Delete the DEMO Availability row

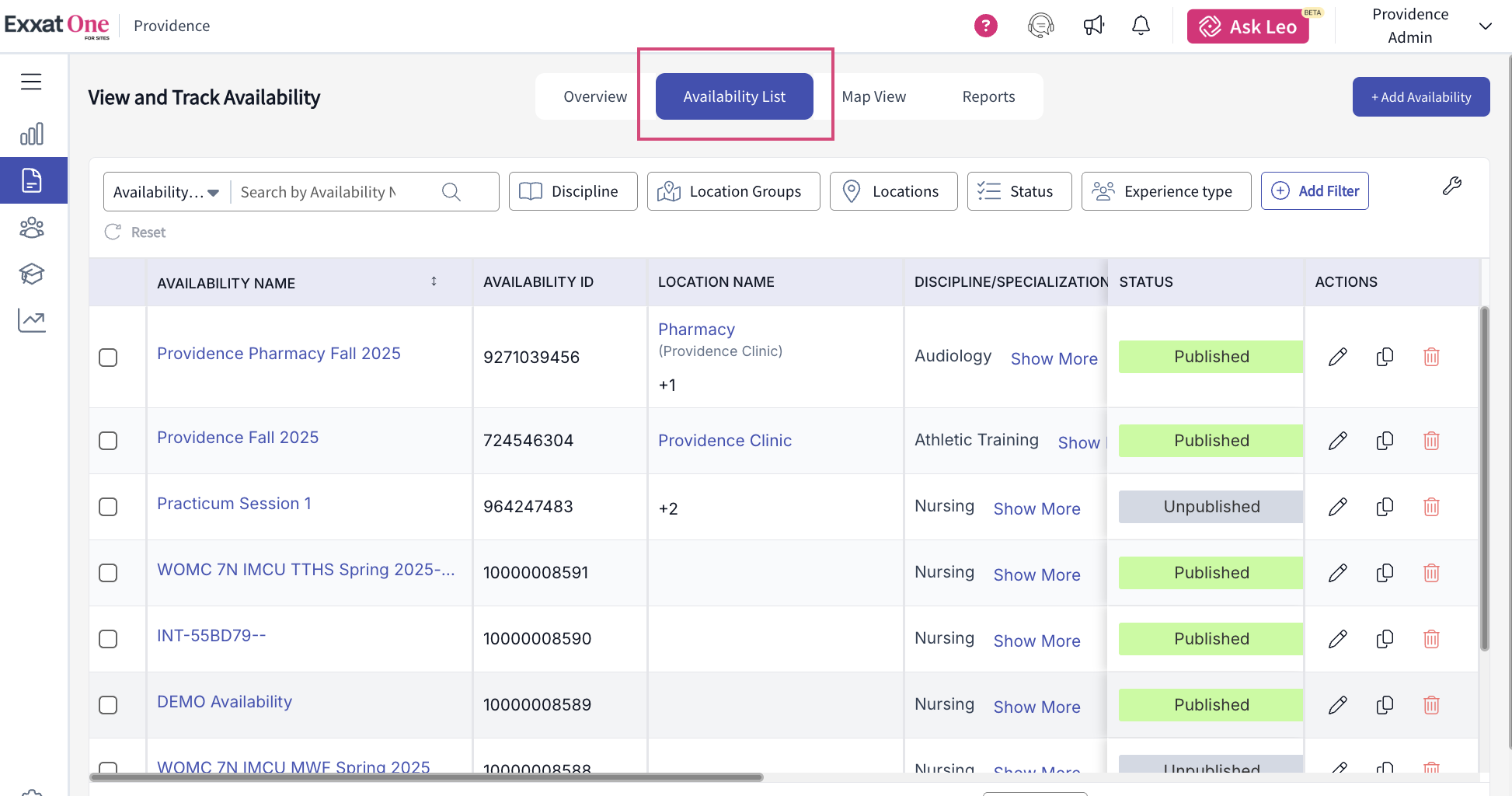tap(1431, 705)
